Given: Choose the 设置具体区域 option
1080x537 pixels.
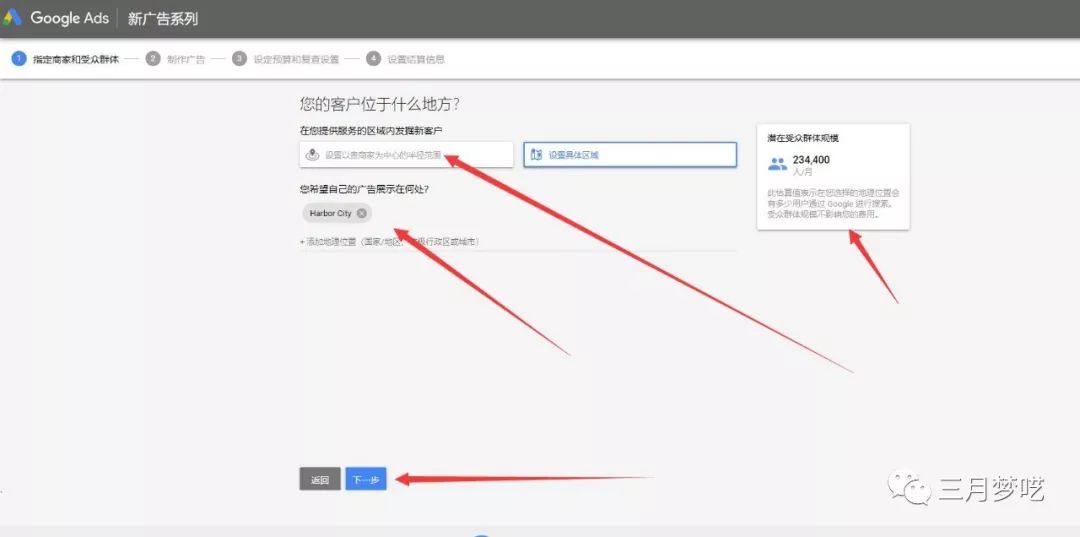Looking at the screenshot, I should pyautogui.click(x=630, y=154).
